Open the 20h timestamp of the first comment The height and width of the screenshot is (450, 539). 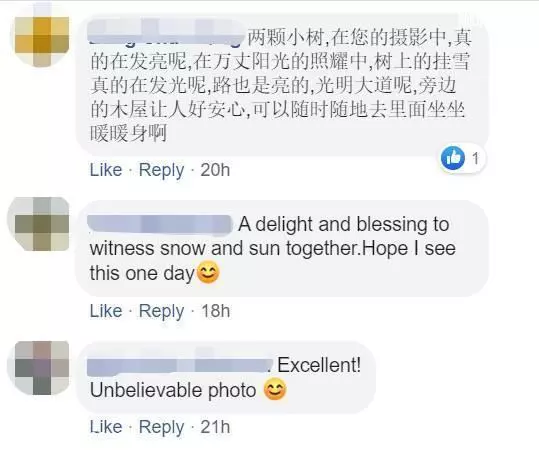click(x=215, y=170)
